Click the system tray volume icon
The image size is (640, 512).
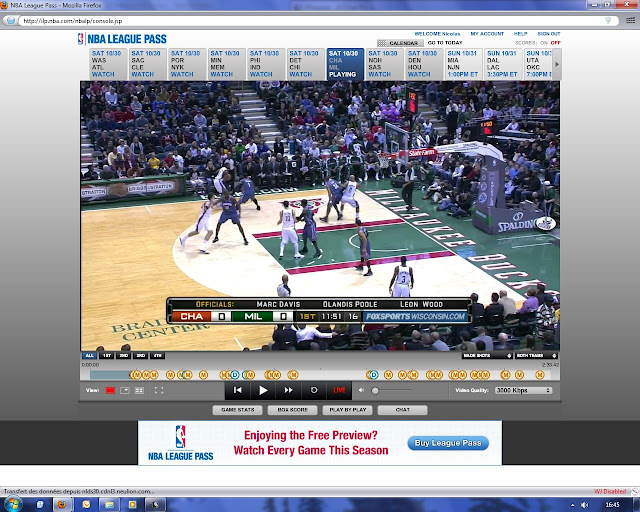tap(585, 505)
